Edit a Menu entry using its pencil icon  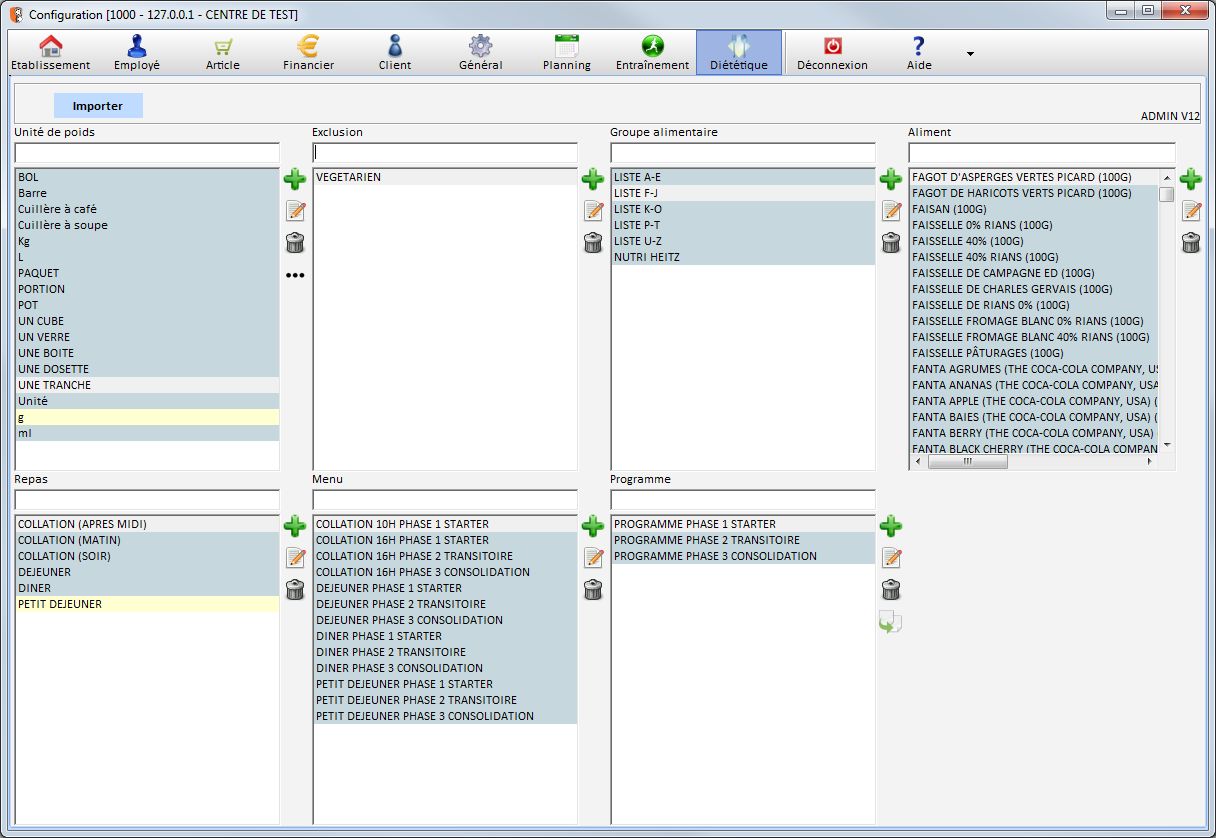coord(593,558)
